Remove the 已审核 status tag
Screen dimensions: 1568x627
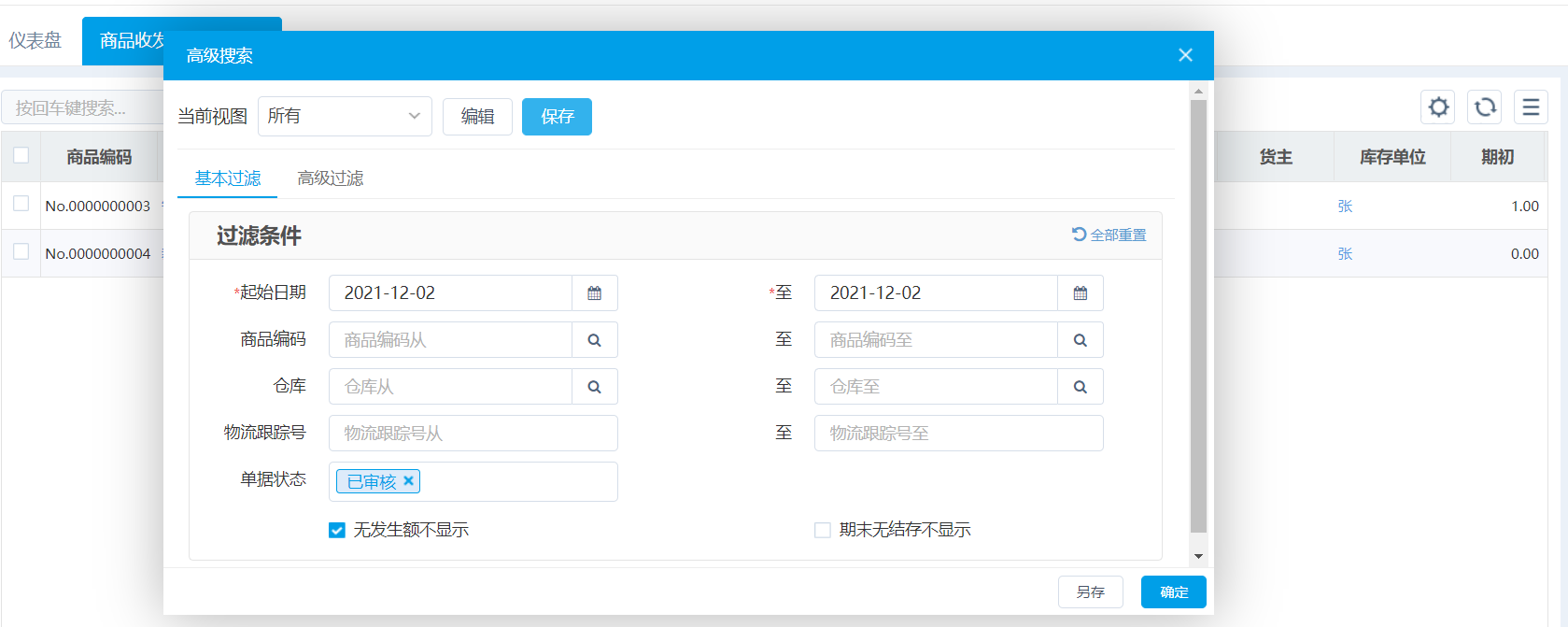pyautogui.click(x=408, y=481)
